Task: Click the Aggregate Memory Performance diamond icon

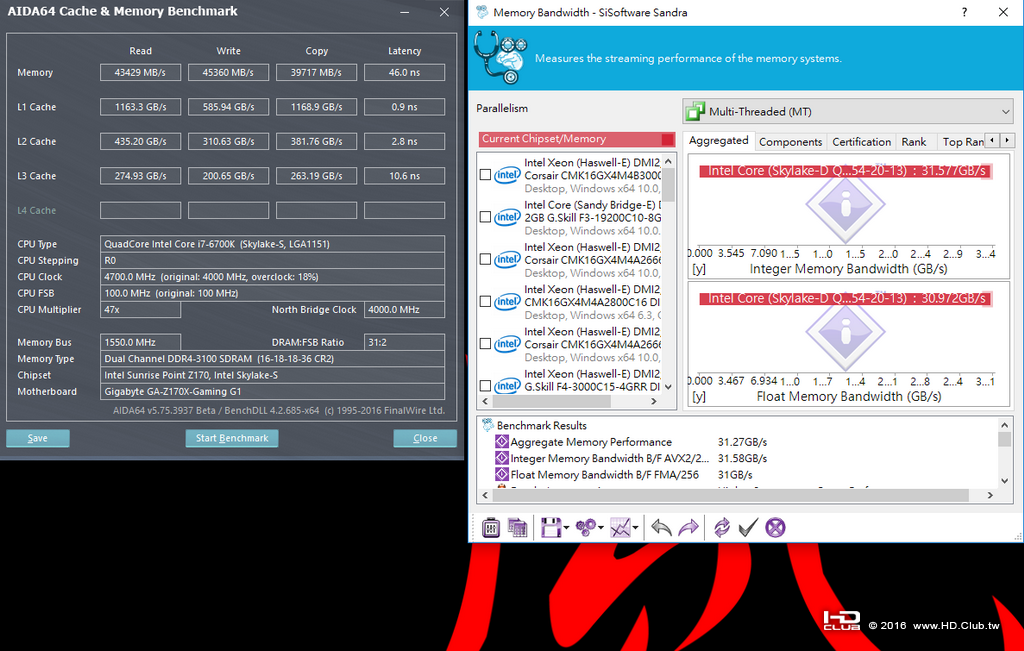Action: point(502,442)
